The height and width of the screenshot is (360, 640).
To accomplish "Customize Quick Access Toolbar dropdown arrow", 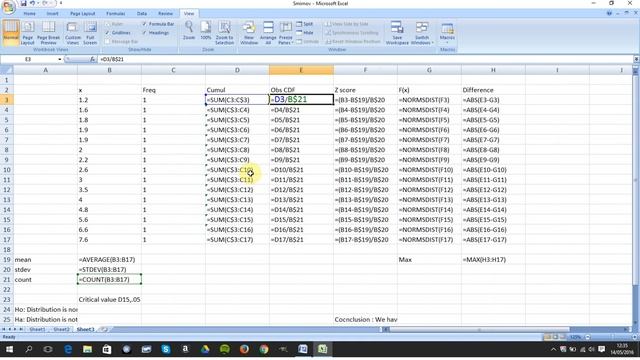I will click(x=61, y=3).
